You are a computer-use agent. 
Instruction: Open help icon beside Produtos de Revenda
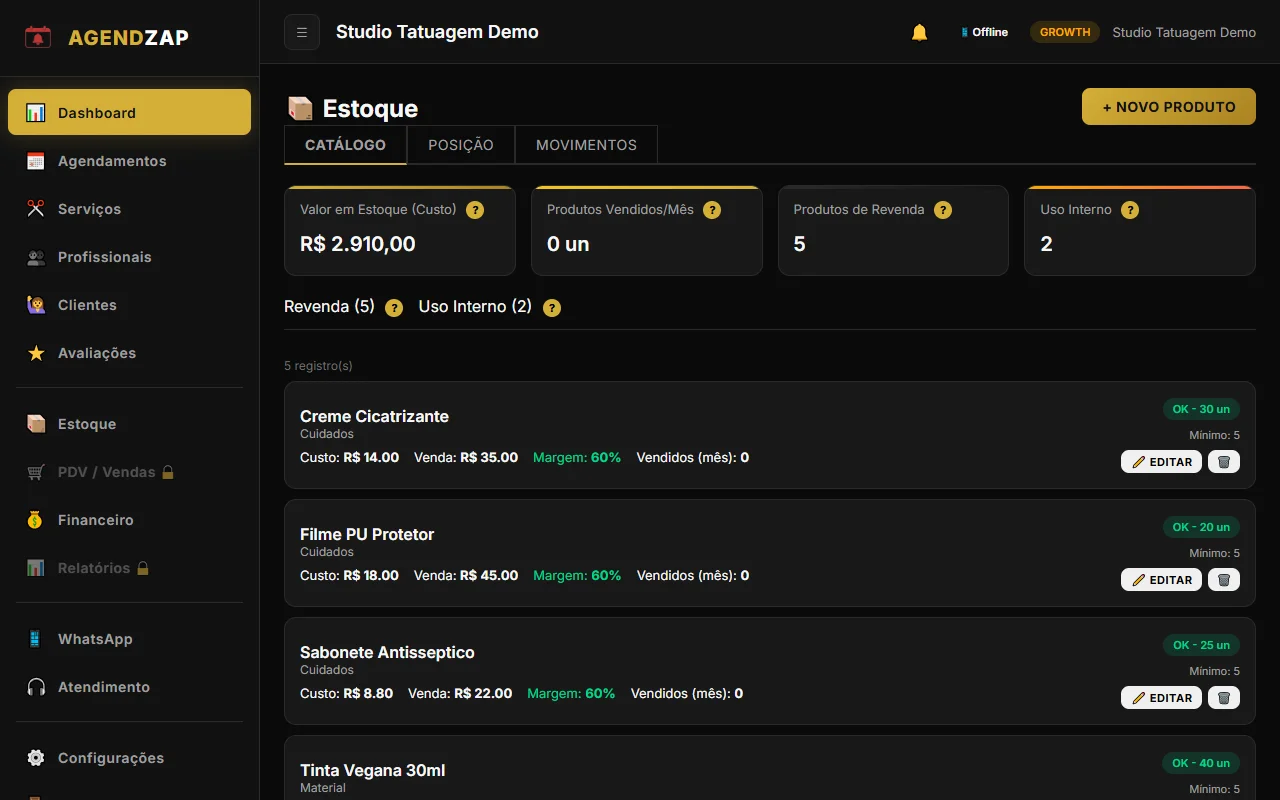942,210
